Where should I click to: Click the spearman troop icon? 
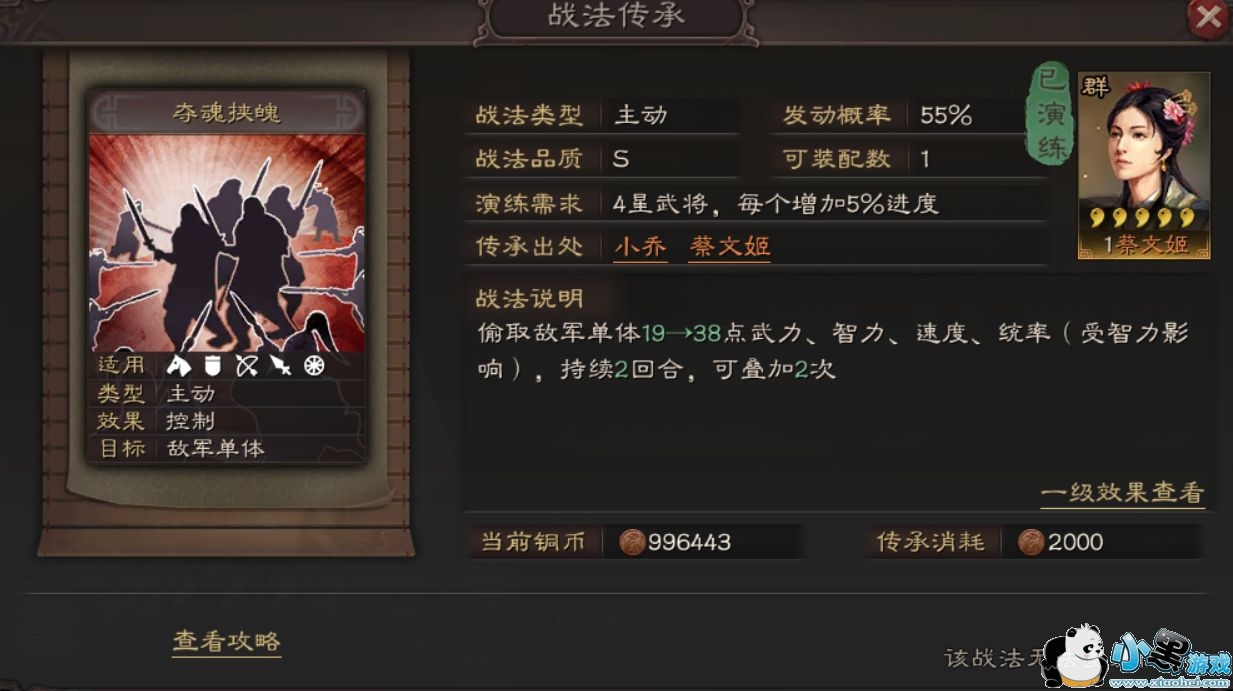[280, 366]
